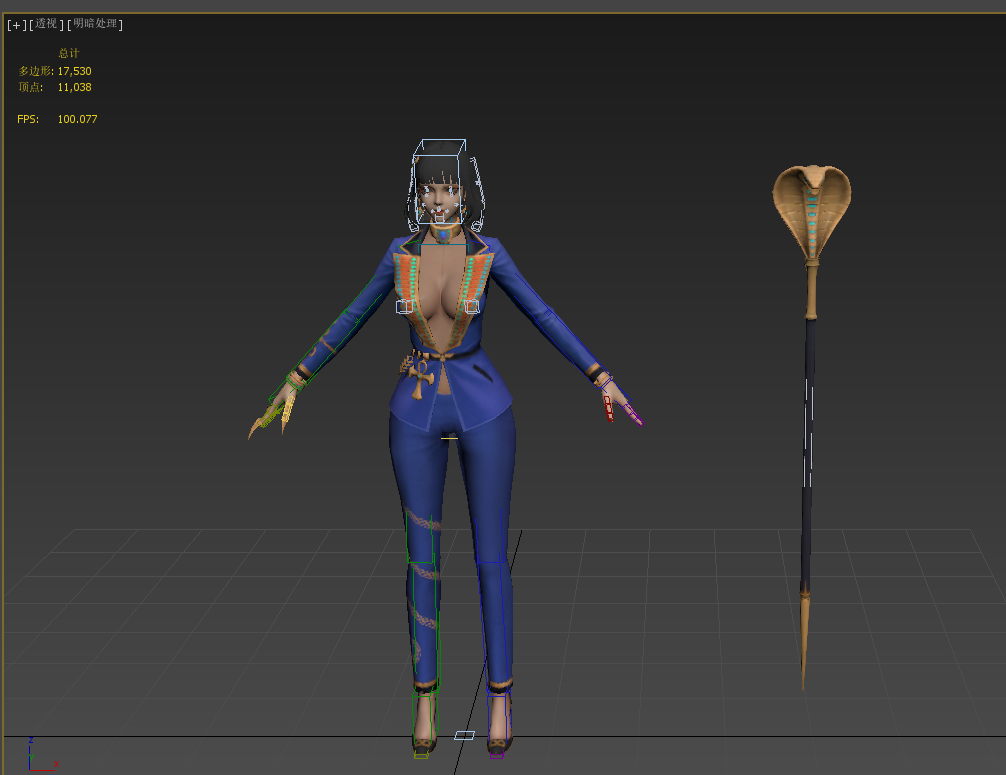This screenshot has width=1006, height=775.
Task: Open the 透视 perspective view menu
Action: [x=46, y=25]
